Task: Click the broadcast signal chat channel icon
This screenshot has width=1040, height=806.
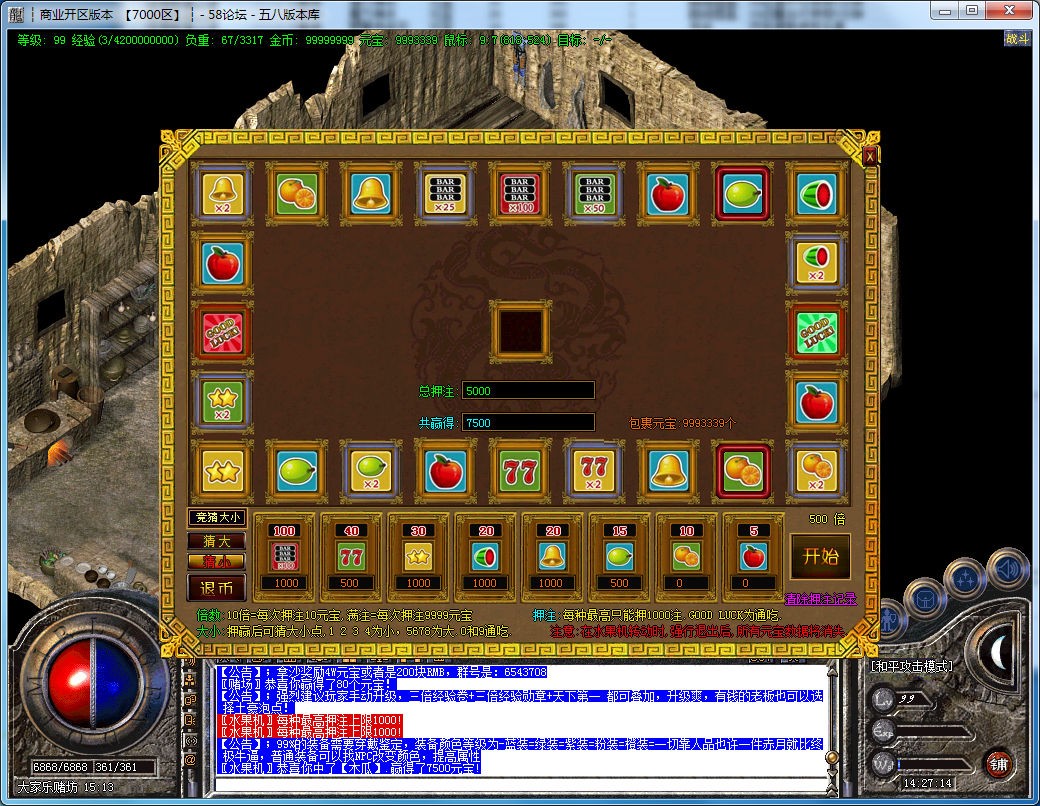Action: click(190, 740)
